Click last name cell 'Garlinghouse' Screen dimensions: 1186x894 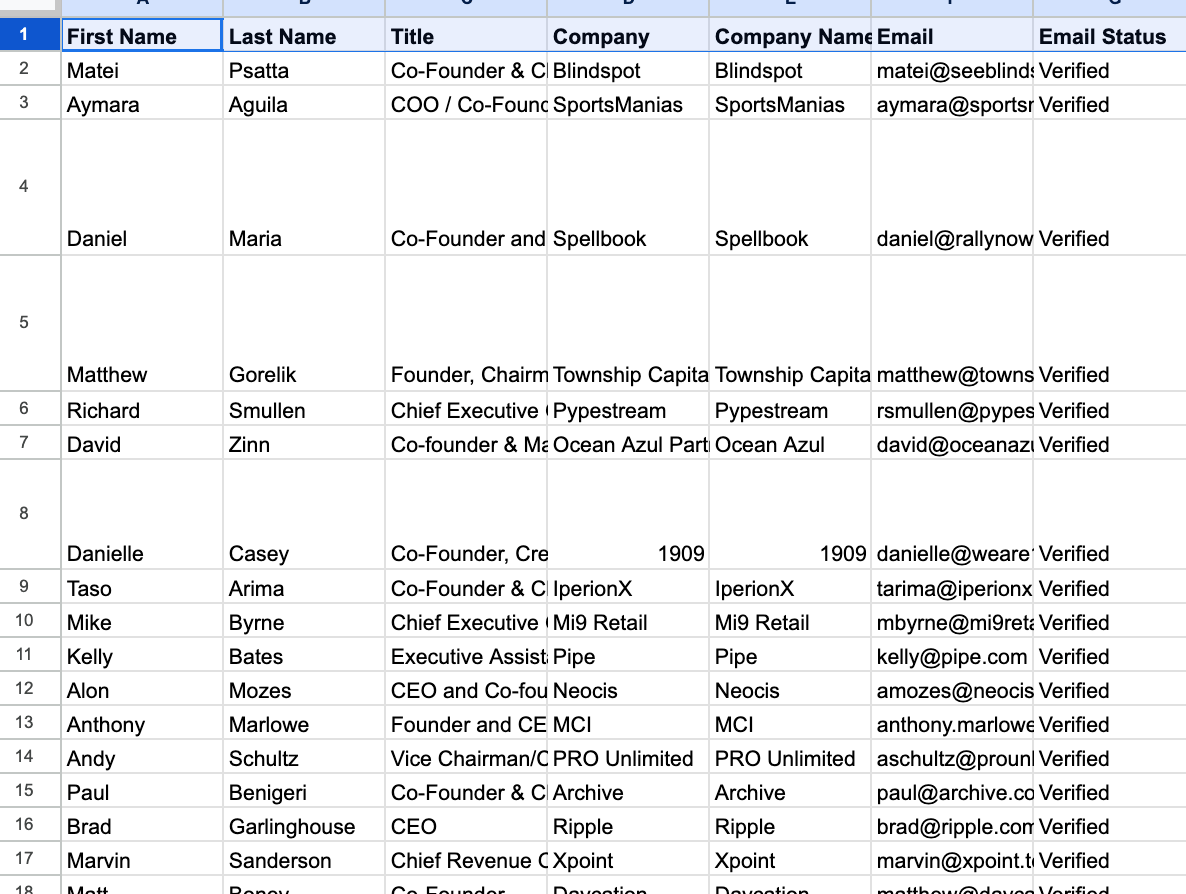[304, 825]
